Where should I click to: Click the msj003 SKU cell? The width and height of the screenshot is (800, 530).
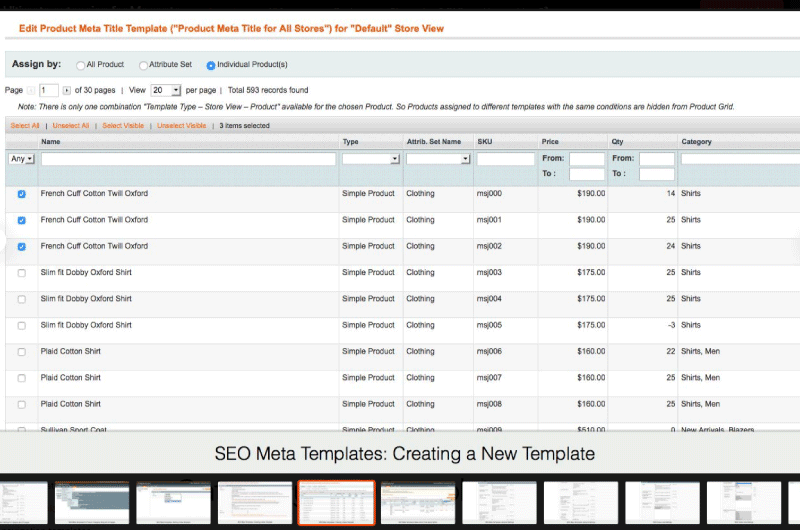489,272
